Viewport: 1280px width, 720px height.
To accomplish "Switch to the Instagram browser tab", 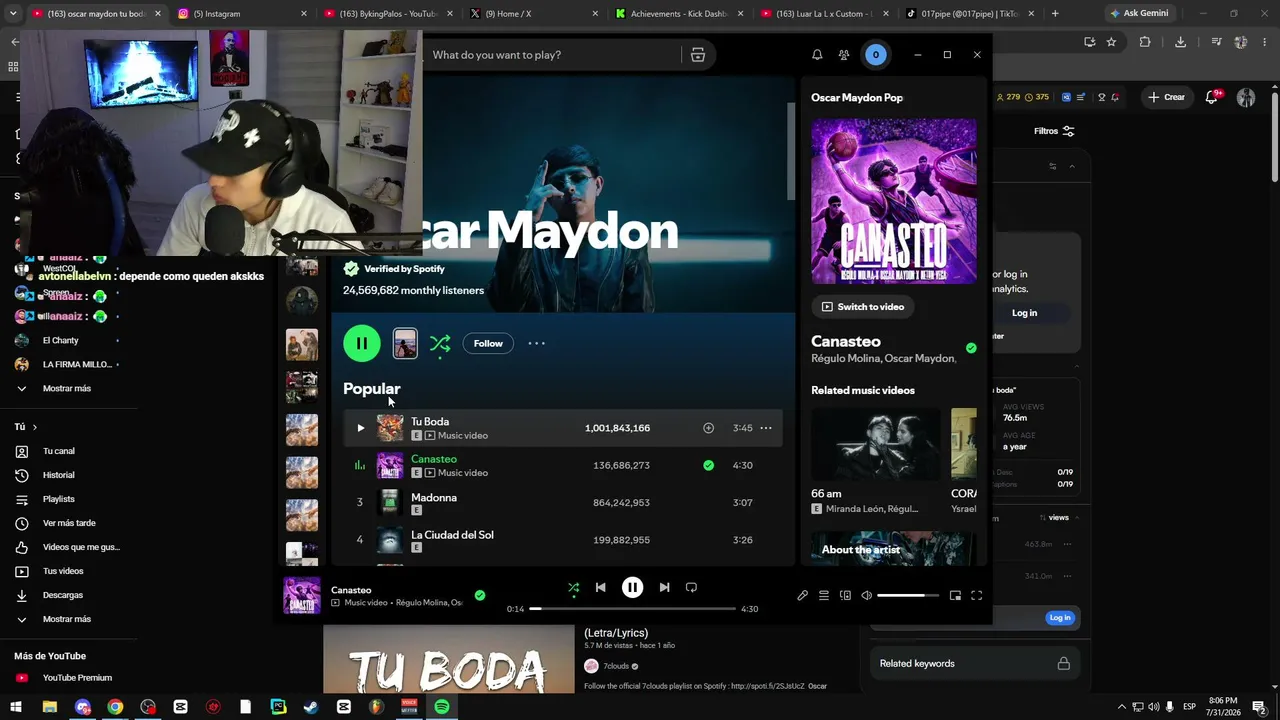I will coord(244,14).
